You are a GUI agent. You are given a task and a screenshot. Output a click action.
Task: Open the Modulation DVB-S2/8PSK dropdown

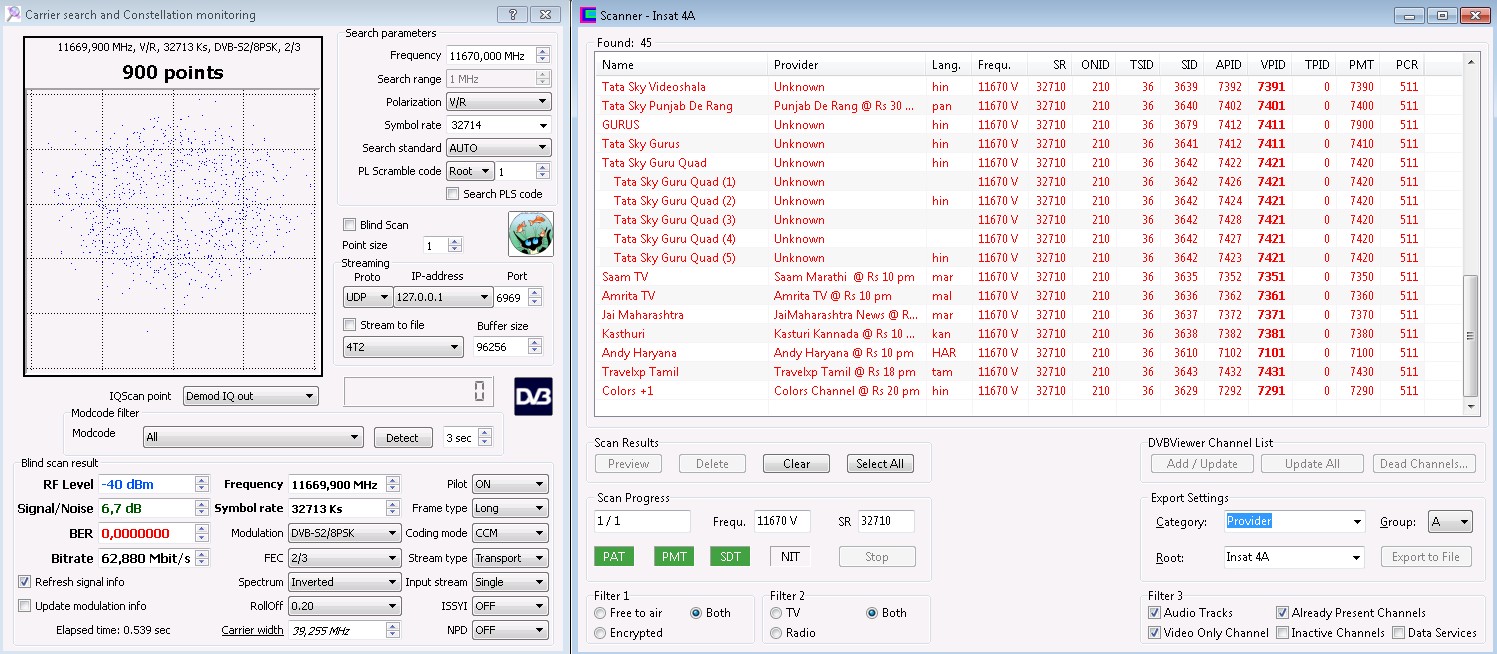(x=344, y=533)
